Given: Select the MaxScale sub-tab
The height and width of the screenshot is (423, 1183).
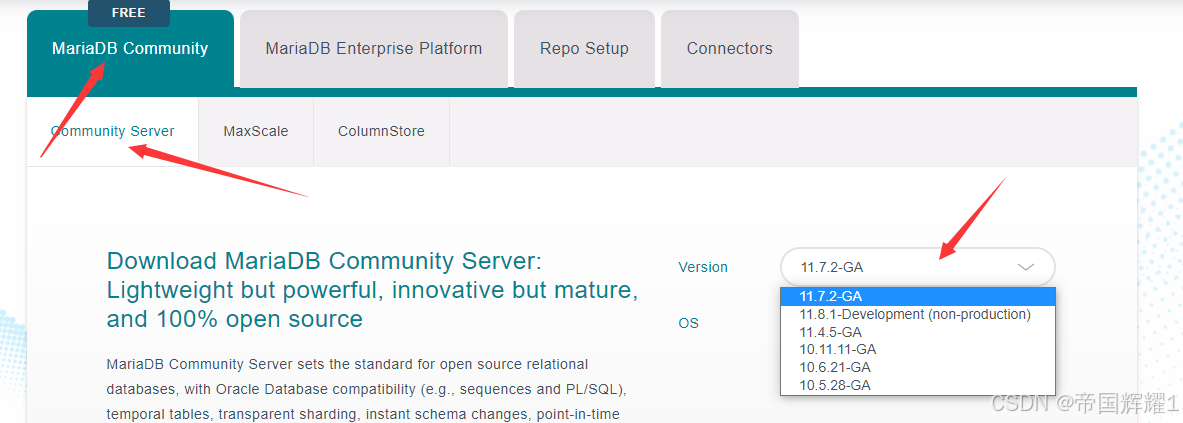Looking at the screenshot, I should pos(256,131).
